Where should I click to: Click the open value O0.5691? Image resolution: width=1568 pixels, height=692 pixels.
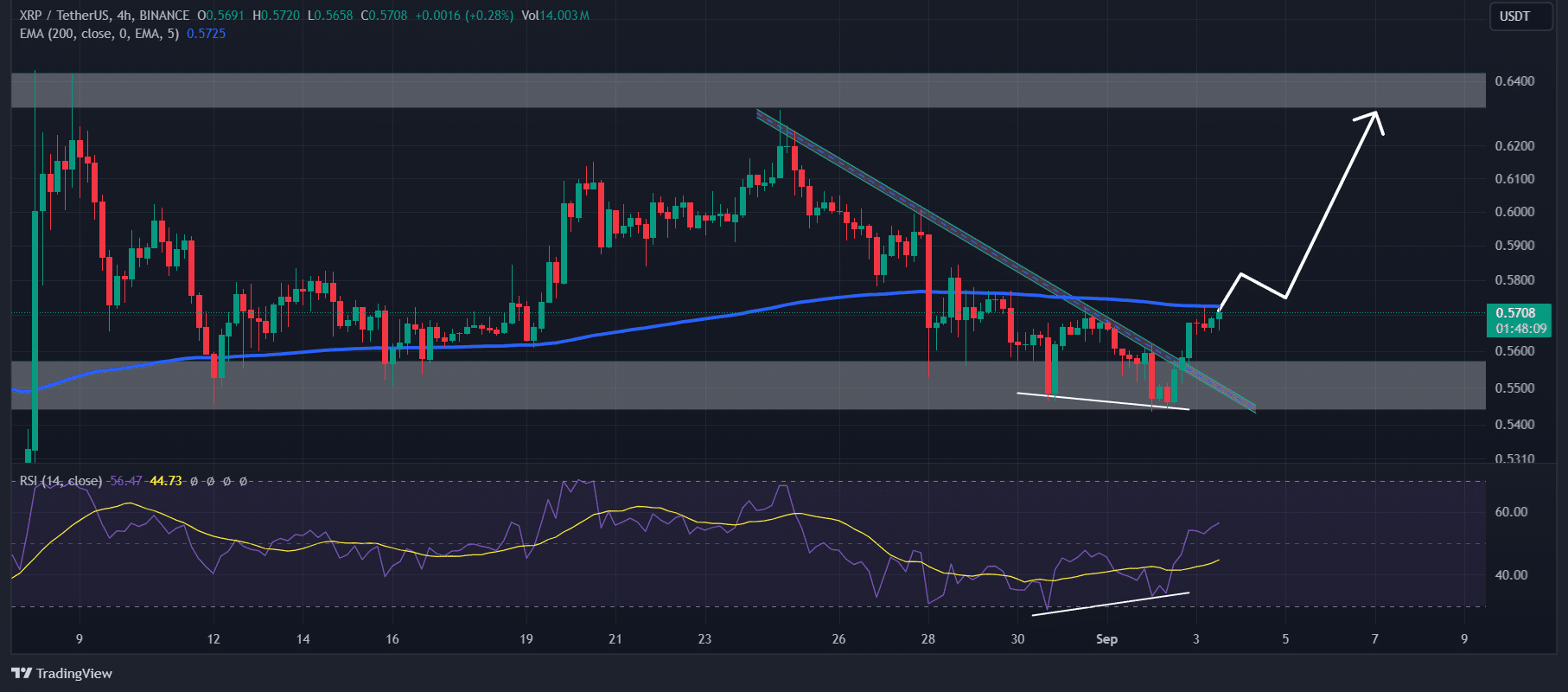point(220,16)
